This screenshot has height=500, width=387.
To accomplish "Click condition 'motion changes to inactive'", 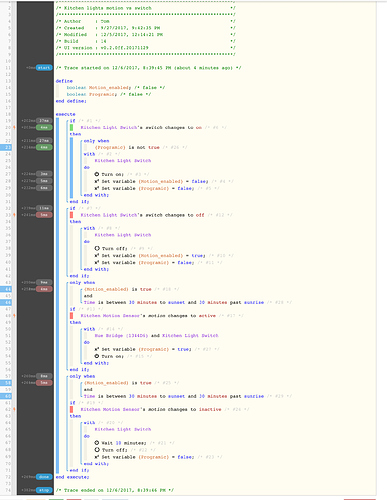I will click(151, 409).
